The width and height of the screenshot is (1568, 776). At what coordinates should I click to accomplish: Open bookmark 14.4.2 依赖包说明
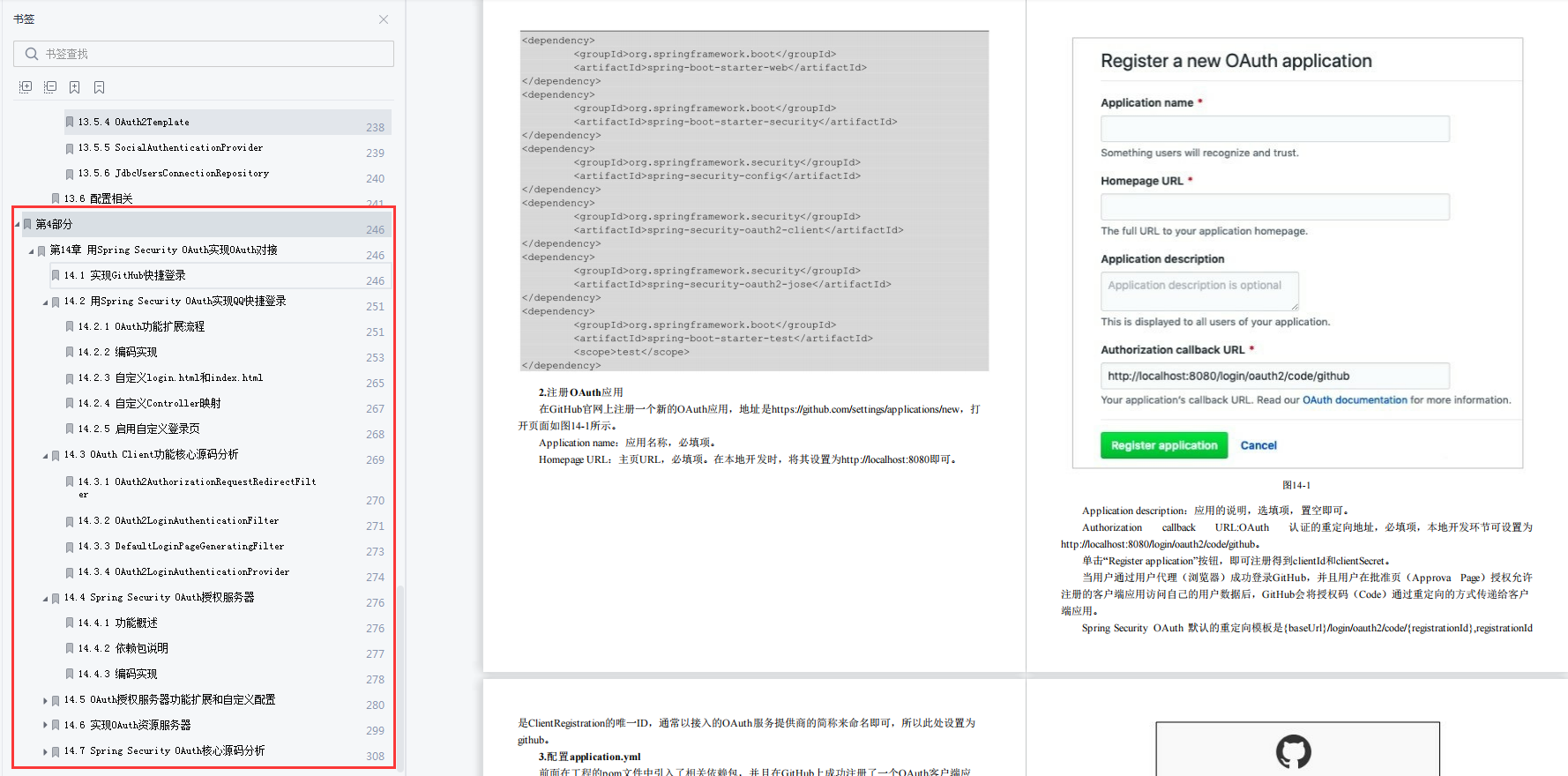(123, 648)
